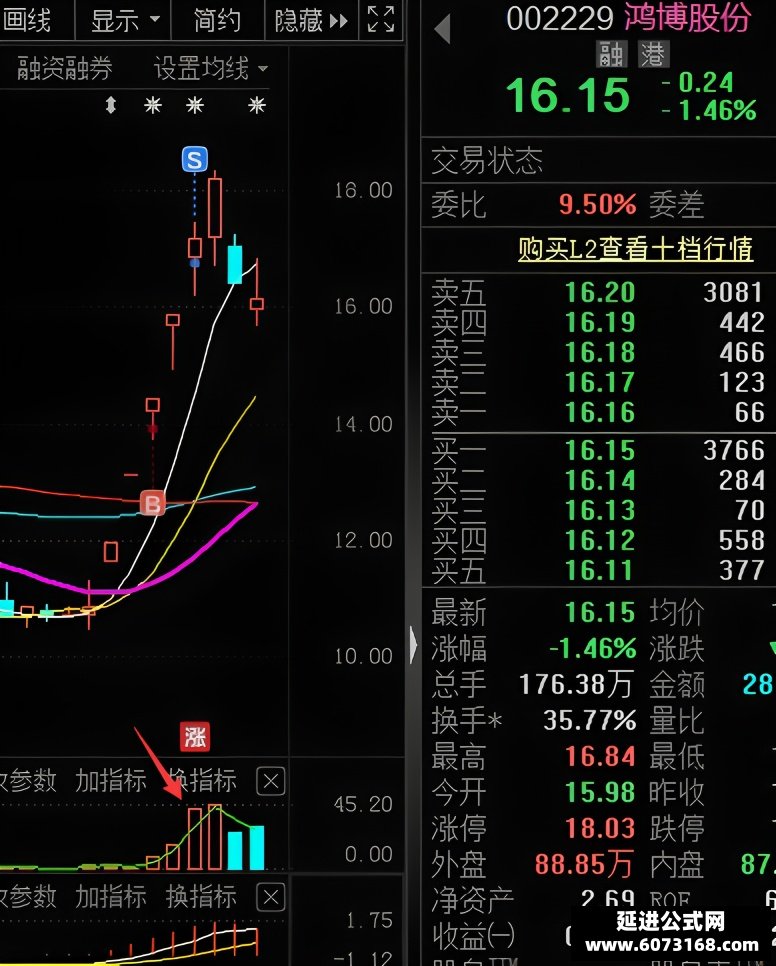Click 换指标 in the lower panel
The image size is (776, 966).
(x=201, y=896)
